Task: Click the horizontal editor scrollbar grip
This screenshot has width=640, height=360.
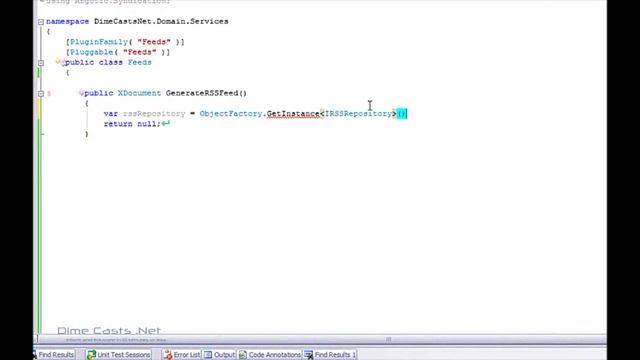Action: pyautogui.click(x=389, y=339)
